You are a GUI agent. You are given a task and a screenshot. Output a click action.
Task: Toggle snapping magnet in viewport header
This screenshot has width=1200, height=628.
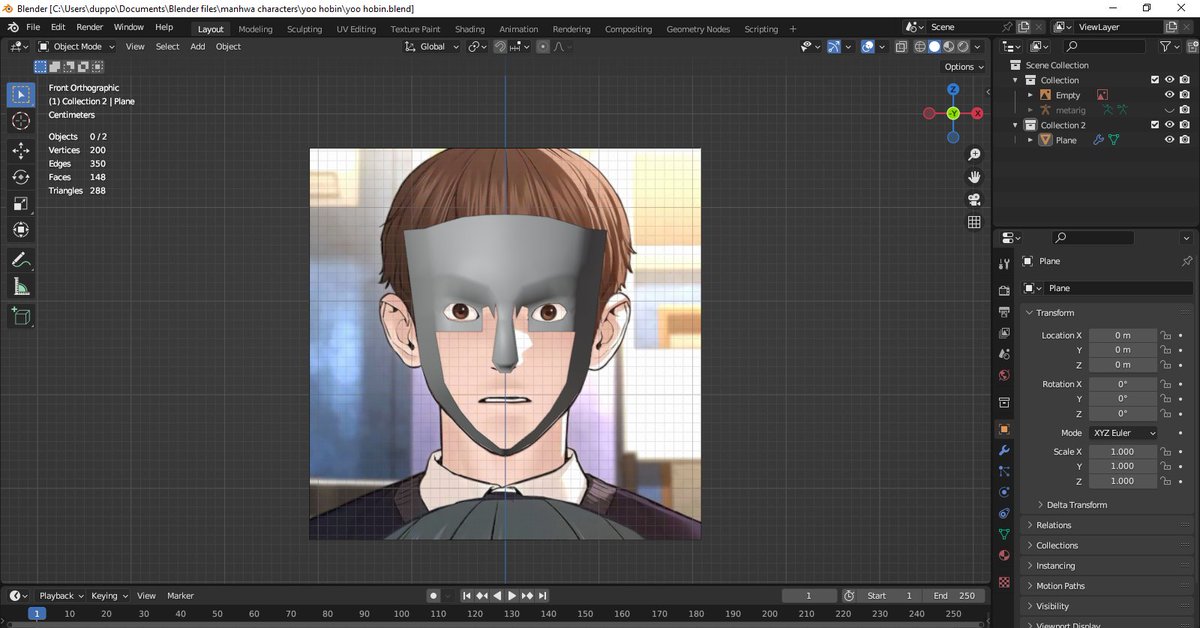tap(499, 46)
